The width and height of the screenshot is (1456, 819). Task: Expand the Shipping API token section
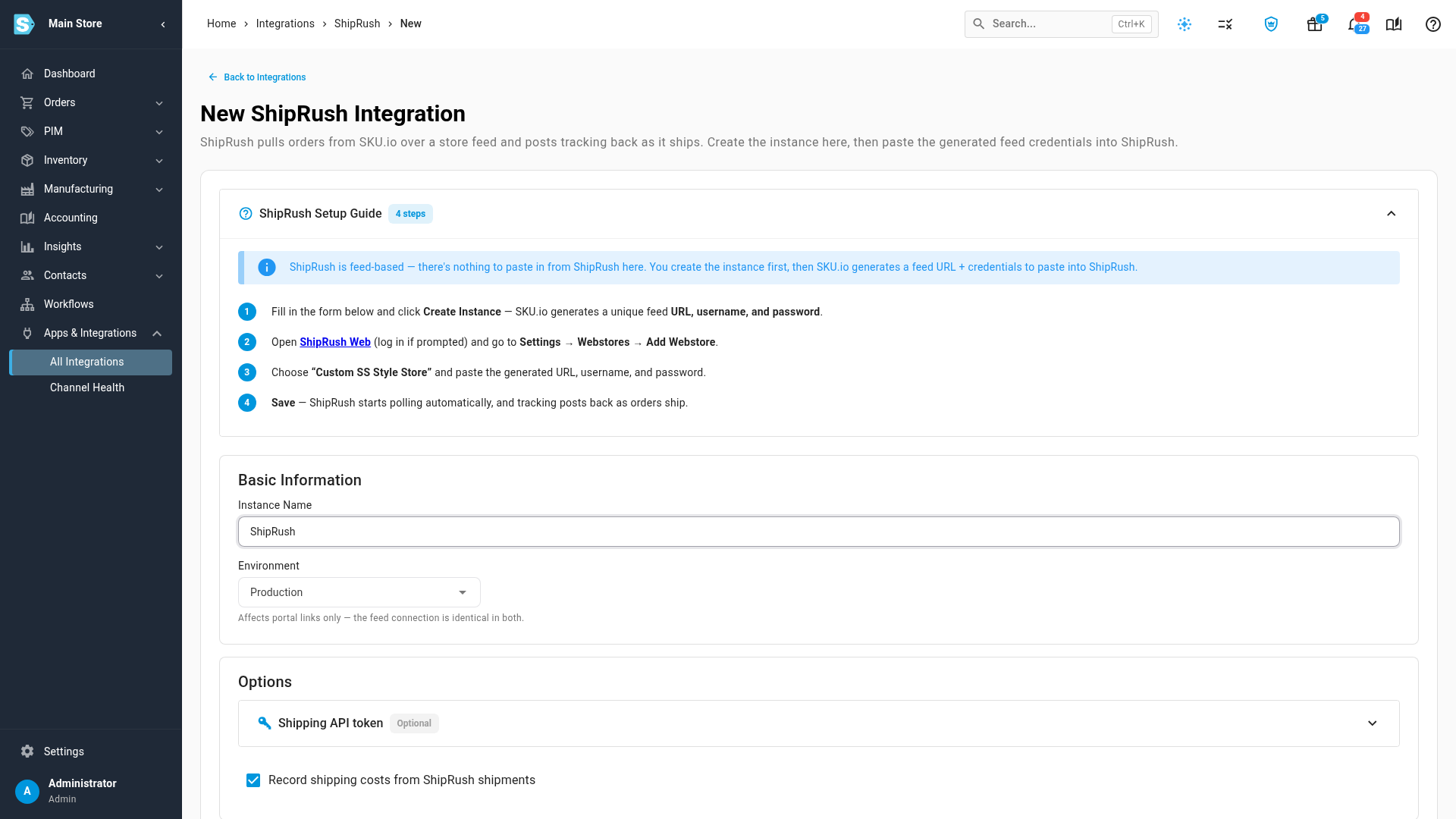[x=1373, y=723]
